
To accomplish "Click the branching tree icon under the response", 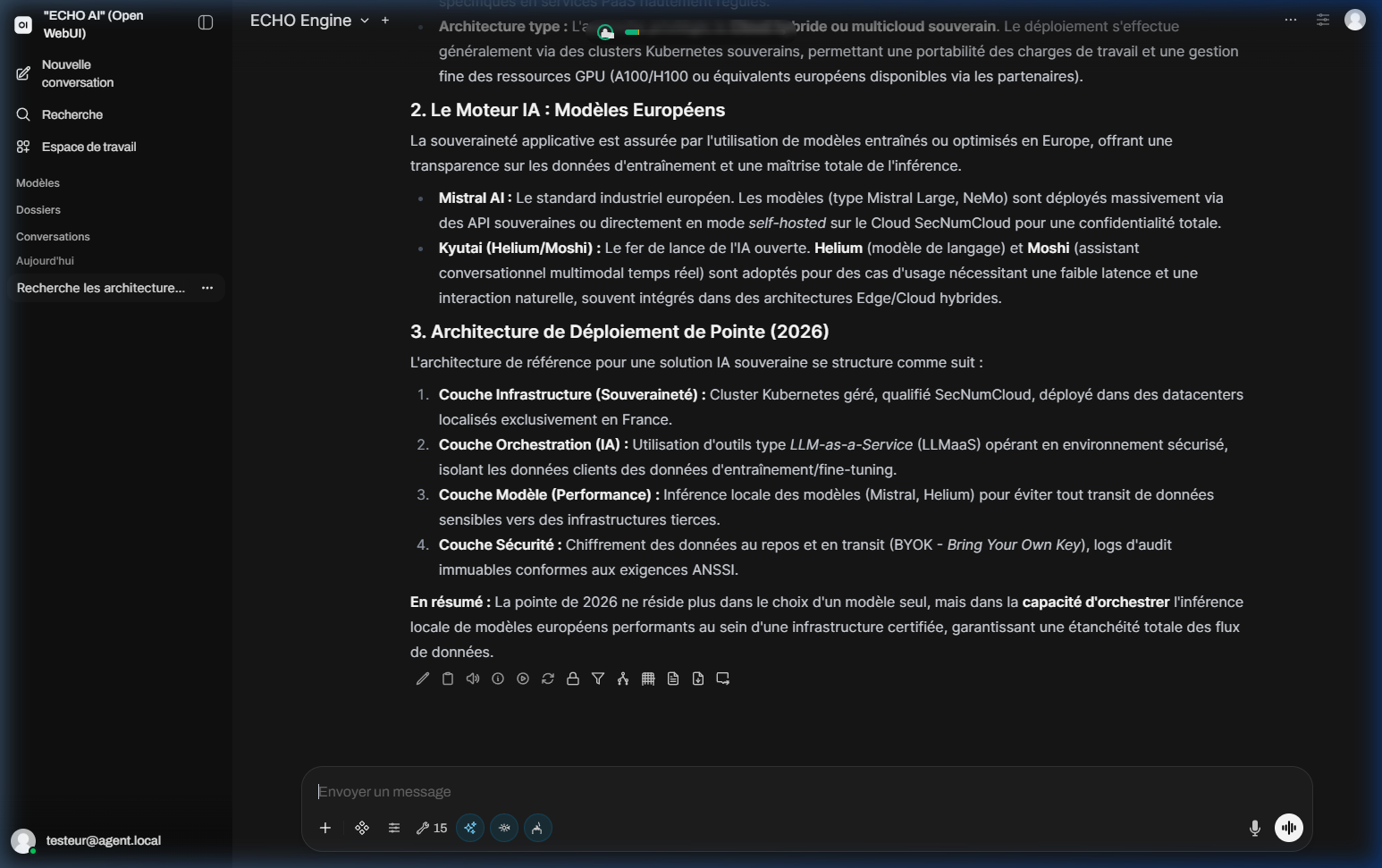I will coord(623,678).
